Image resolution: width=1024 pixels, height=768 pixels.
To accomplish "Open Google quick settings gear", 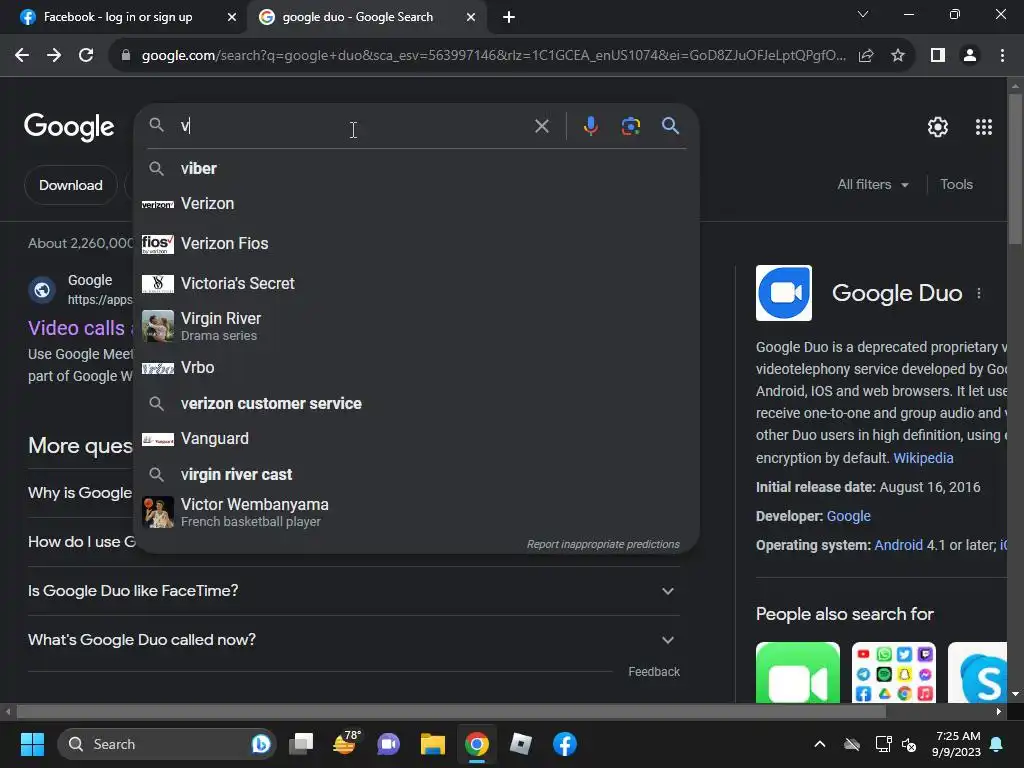I will tap(938, 127).
